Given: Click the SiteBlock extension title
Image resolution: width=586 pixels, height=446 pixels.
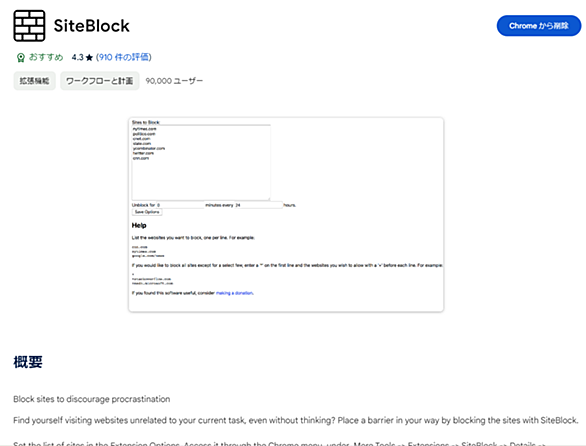Looking at the screenshot, I should (92, 26).
